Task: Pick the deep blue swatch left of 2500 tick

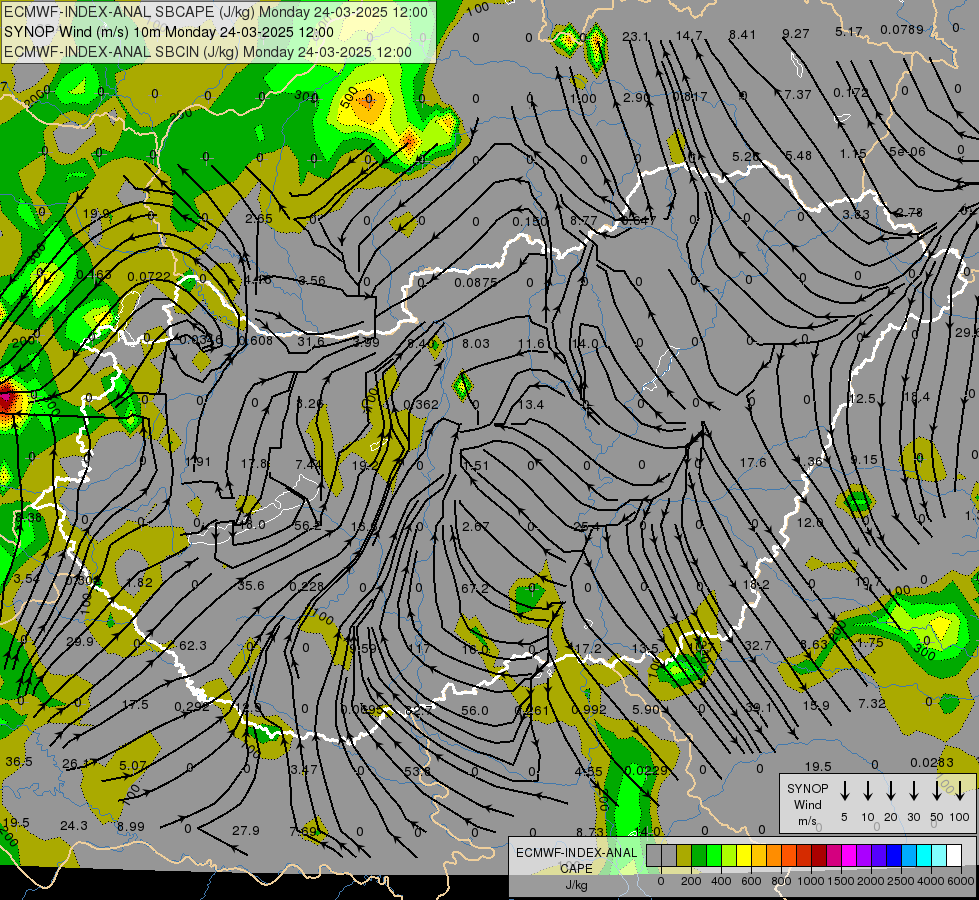Action: click(x=893, y=856)
